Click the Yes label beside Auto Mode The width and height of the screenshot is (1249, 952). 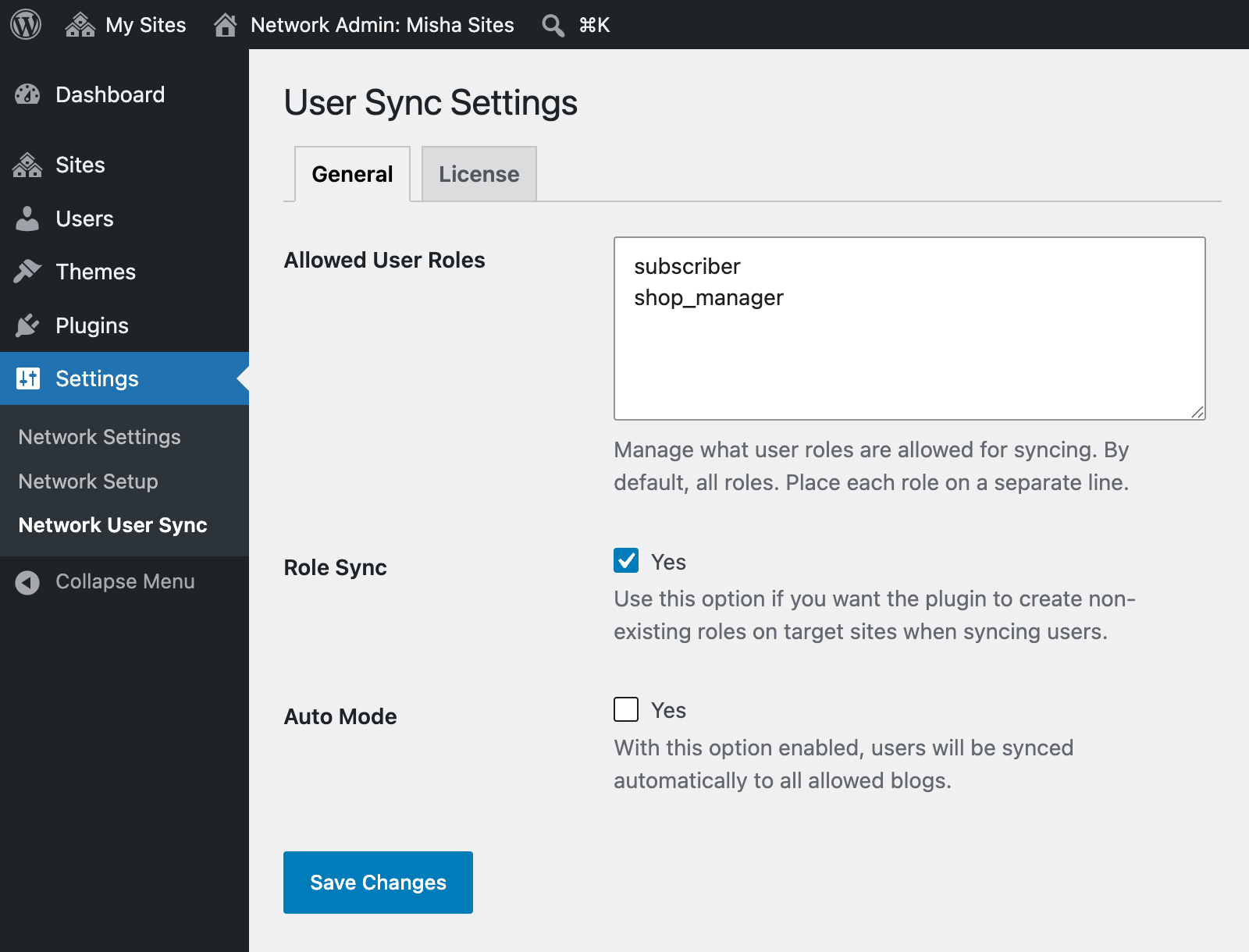[x=669, y=710]
